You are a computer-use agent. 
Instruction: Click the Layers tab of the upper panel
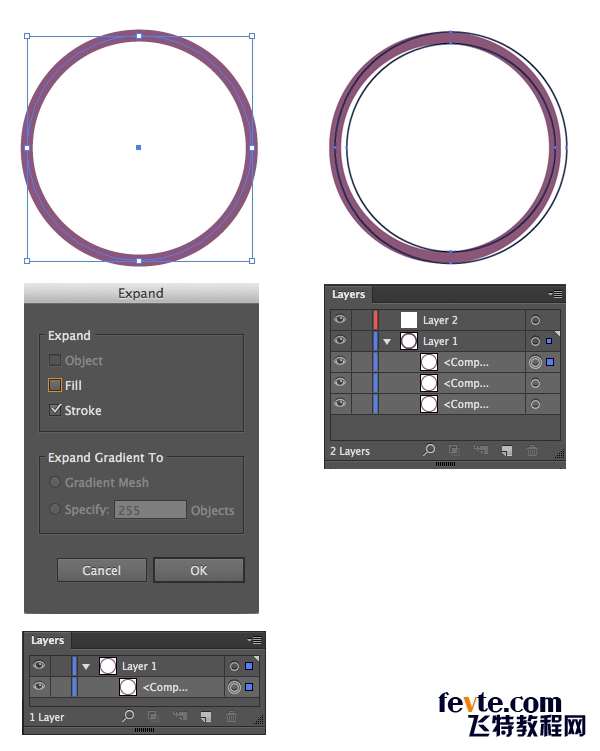coord(349,295)
